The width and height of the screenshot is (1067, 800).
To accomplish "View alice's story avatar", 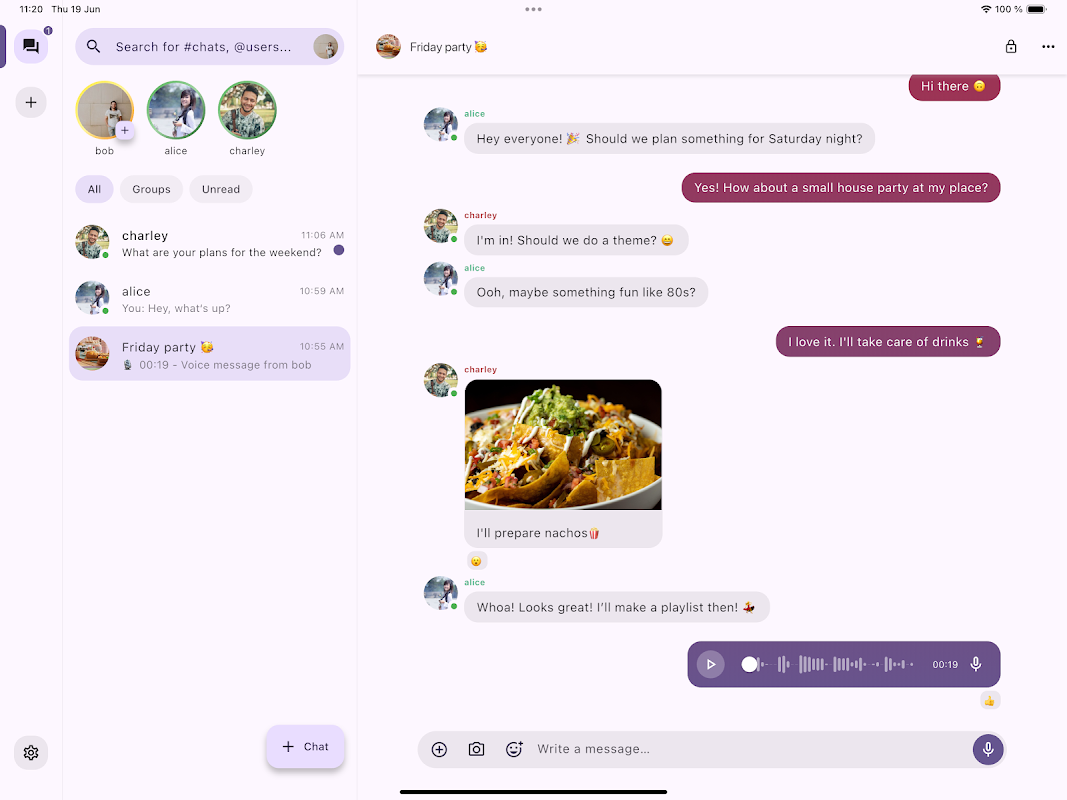I will tap(176, 110).
